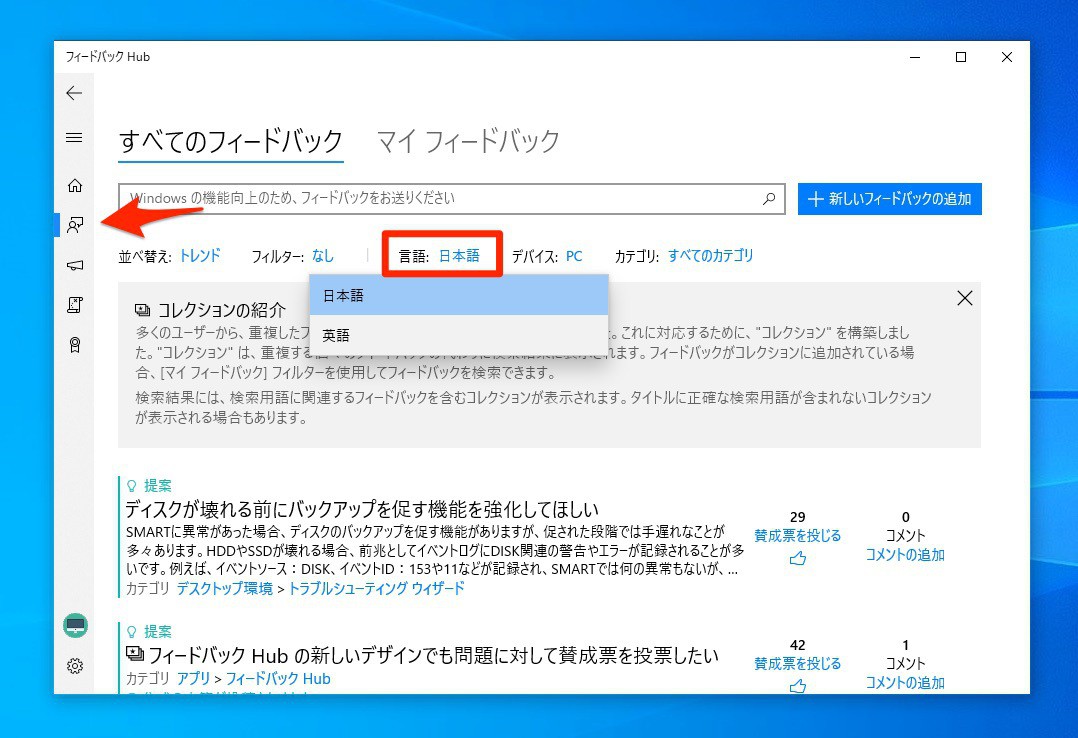Open Achievements badge icon in sidebar
Image resolution: width=1078 pixels, height=738 pixels.
(74, 345)
